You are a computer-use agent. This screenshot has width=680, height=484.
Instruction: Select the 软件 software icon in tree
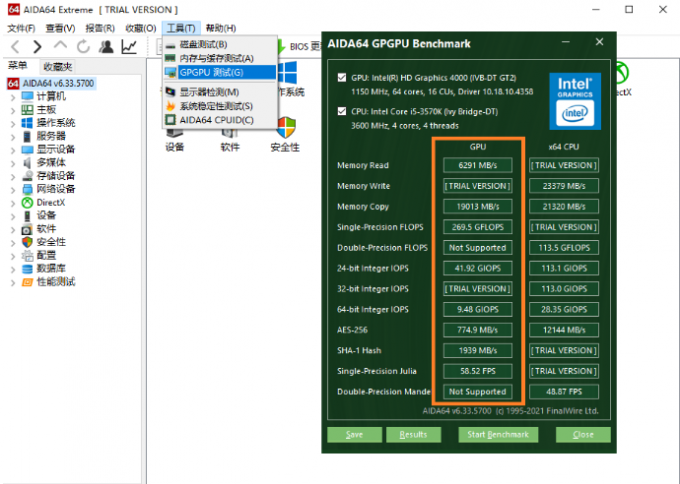coord(27,229)
